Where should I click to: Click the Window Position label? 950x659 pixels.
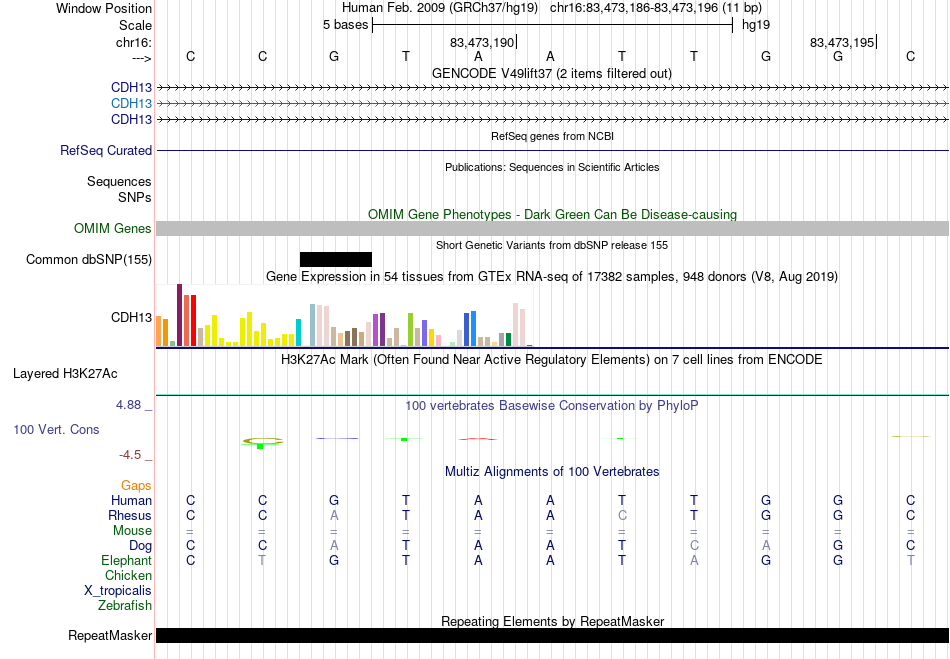104,8
